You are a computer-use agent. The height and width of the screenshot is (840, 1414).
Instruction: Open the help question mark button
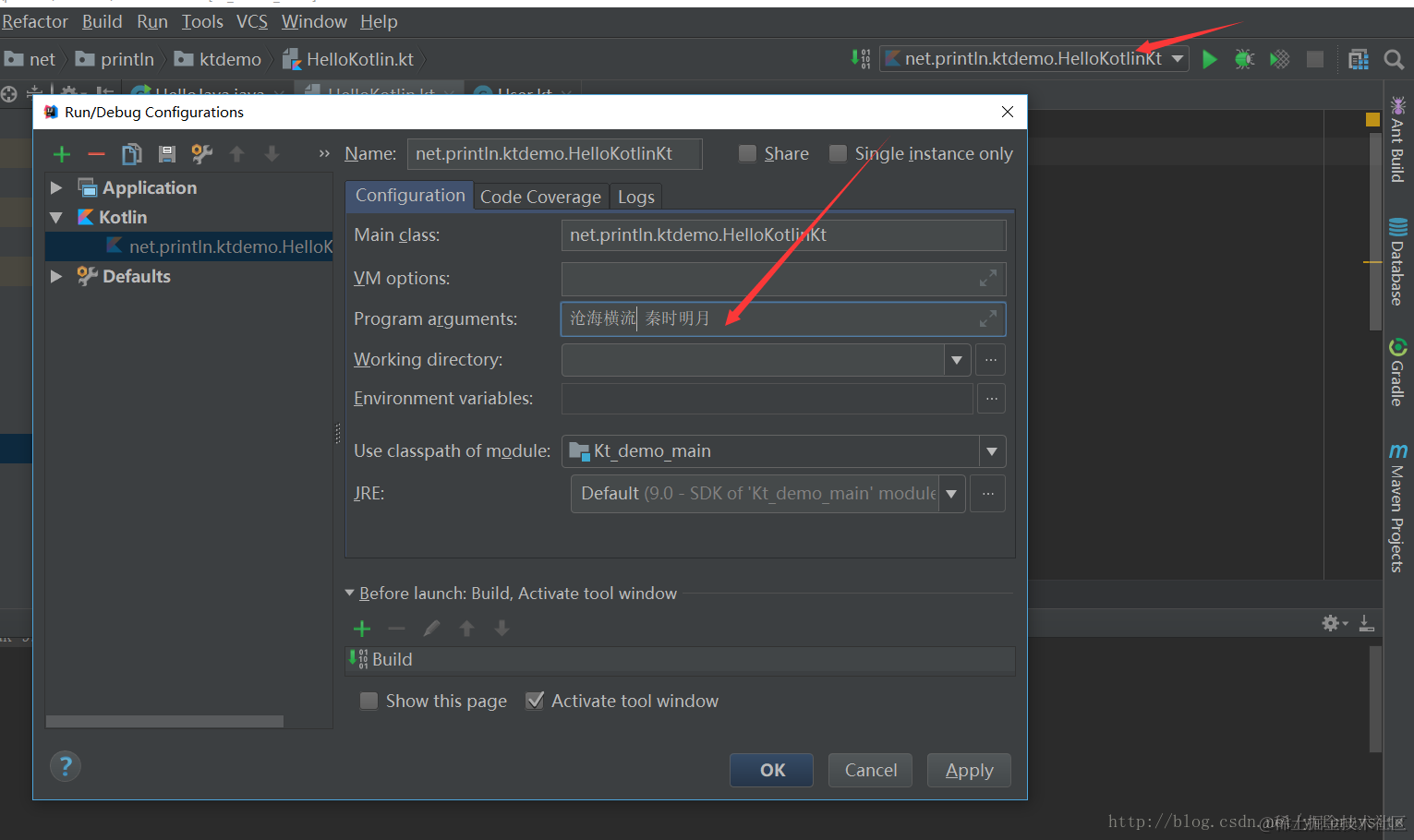[66, 766]
